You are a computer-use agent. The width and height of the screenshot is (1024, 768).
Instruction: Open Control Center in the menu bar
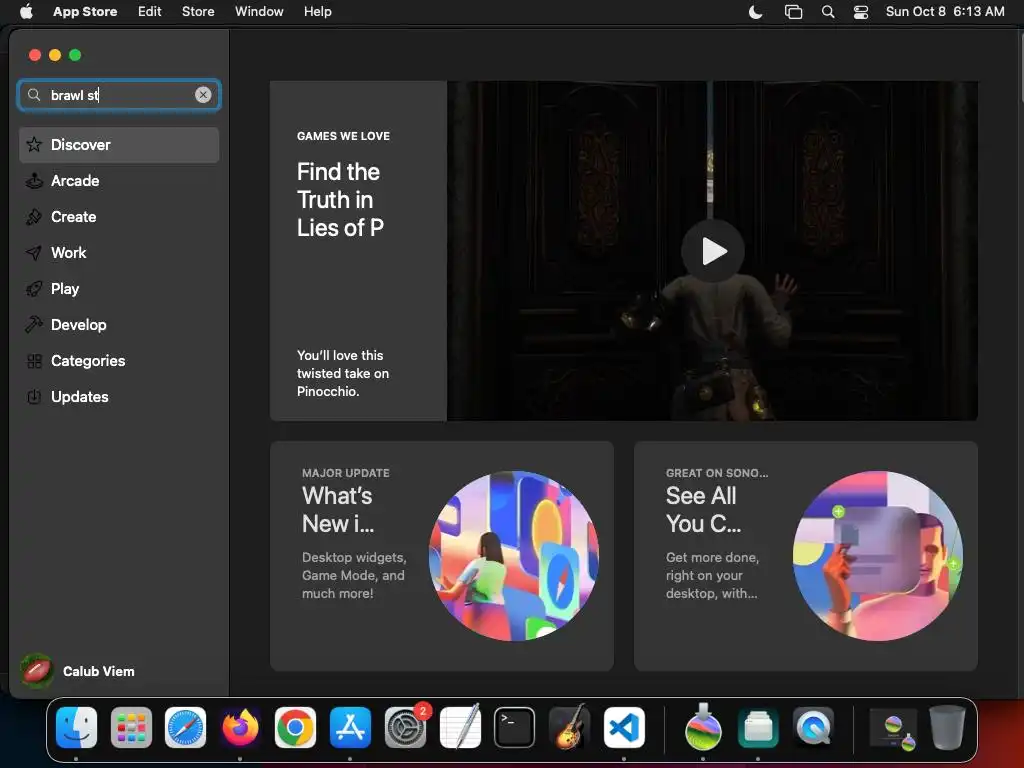click(861, 12)
